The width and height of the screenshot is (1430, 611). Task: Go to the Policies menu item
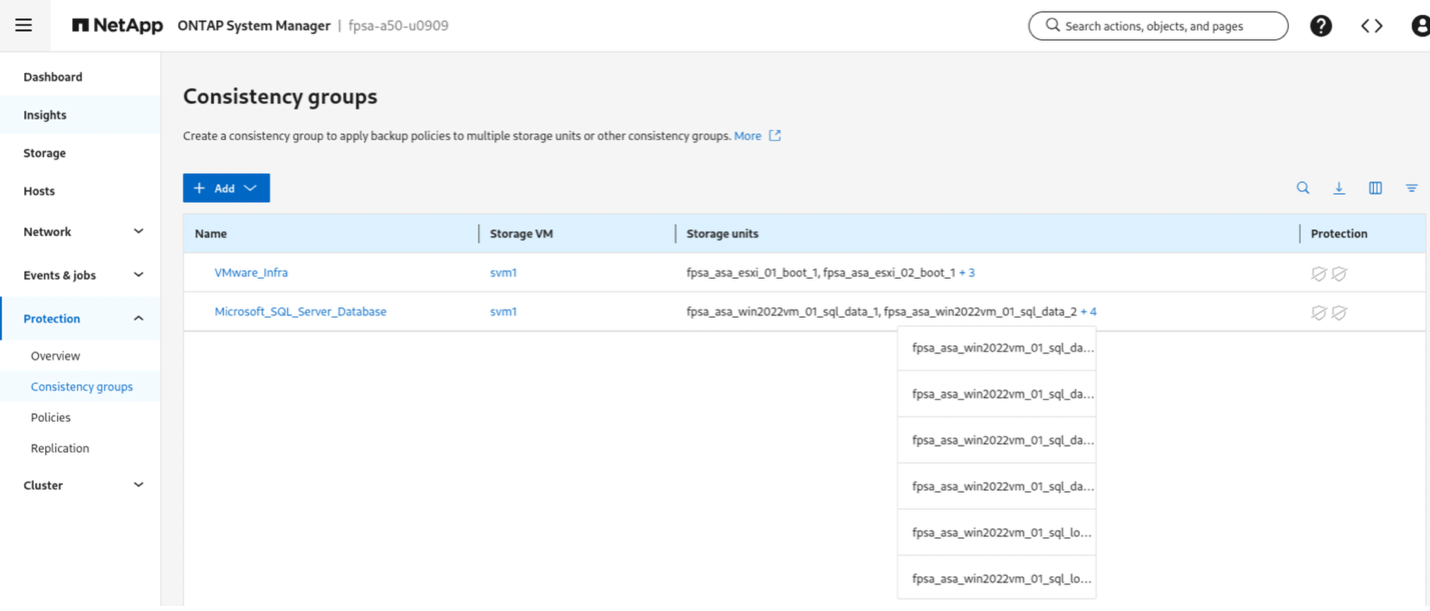[51, 417]
